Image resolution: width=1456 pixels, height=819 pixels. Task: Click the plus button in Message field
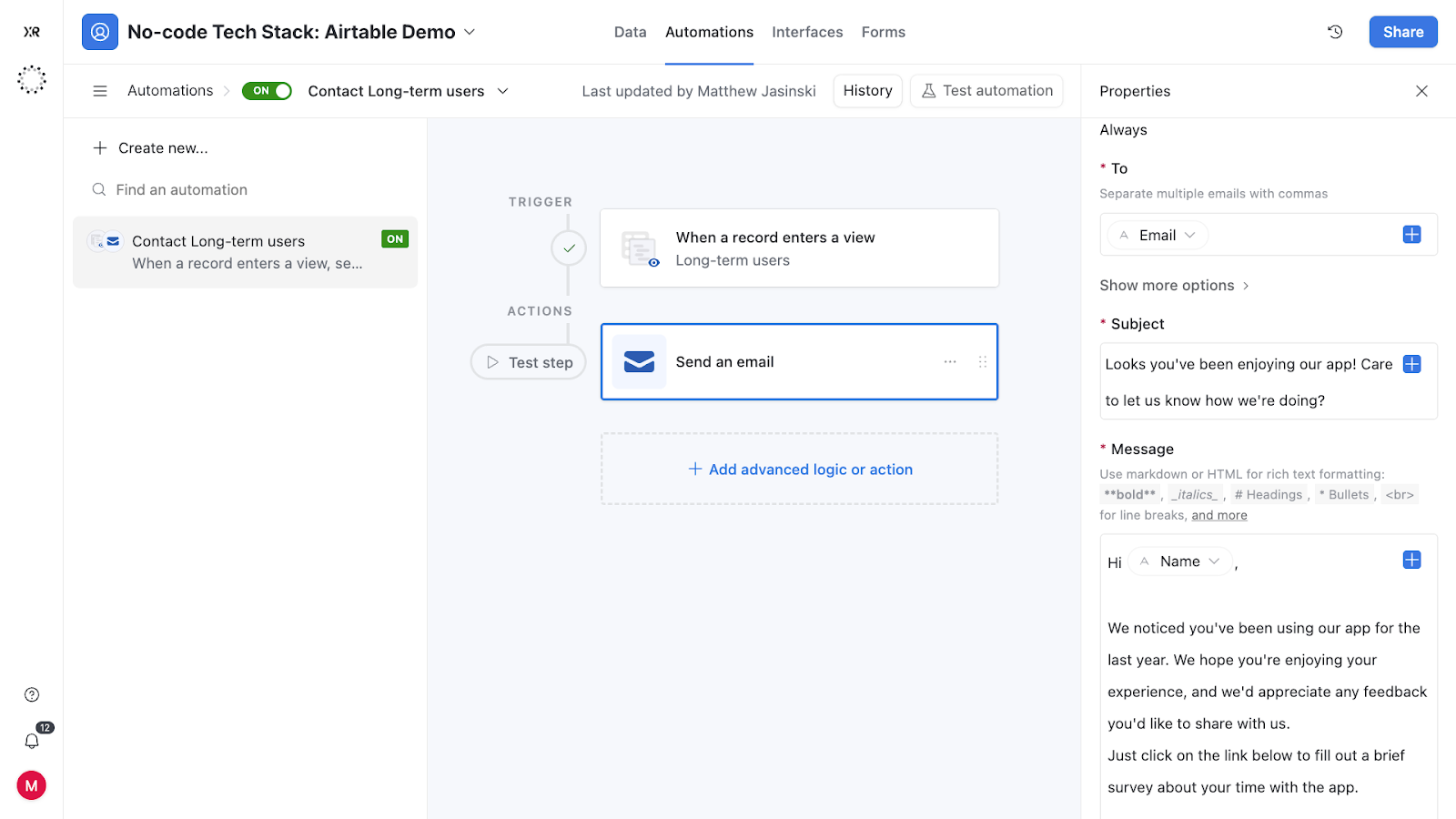coord(1412,561)
